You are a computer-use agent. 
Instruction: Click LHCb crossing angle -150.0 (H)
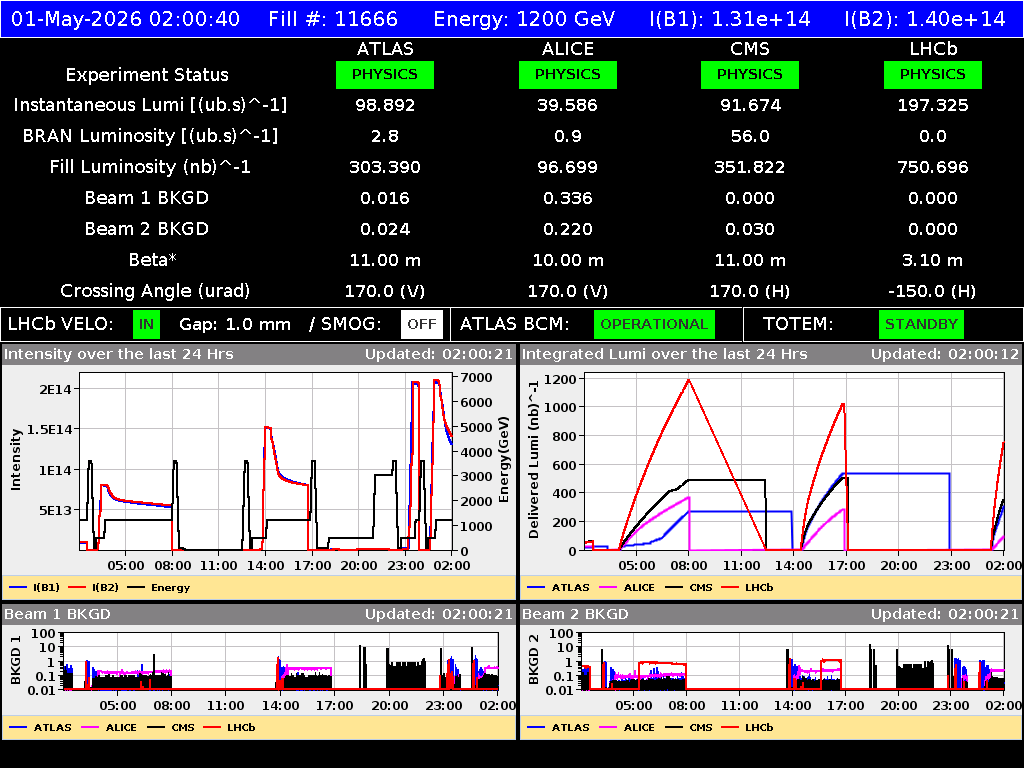tap(933, 291)
